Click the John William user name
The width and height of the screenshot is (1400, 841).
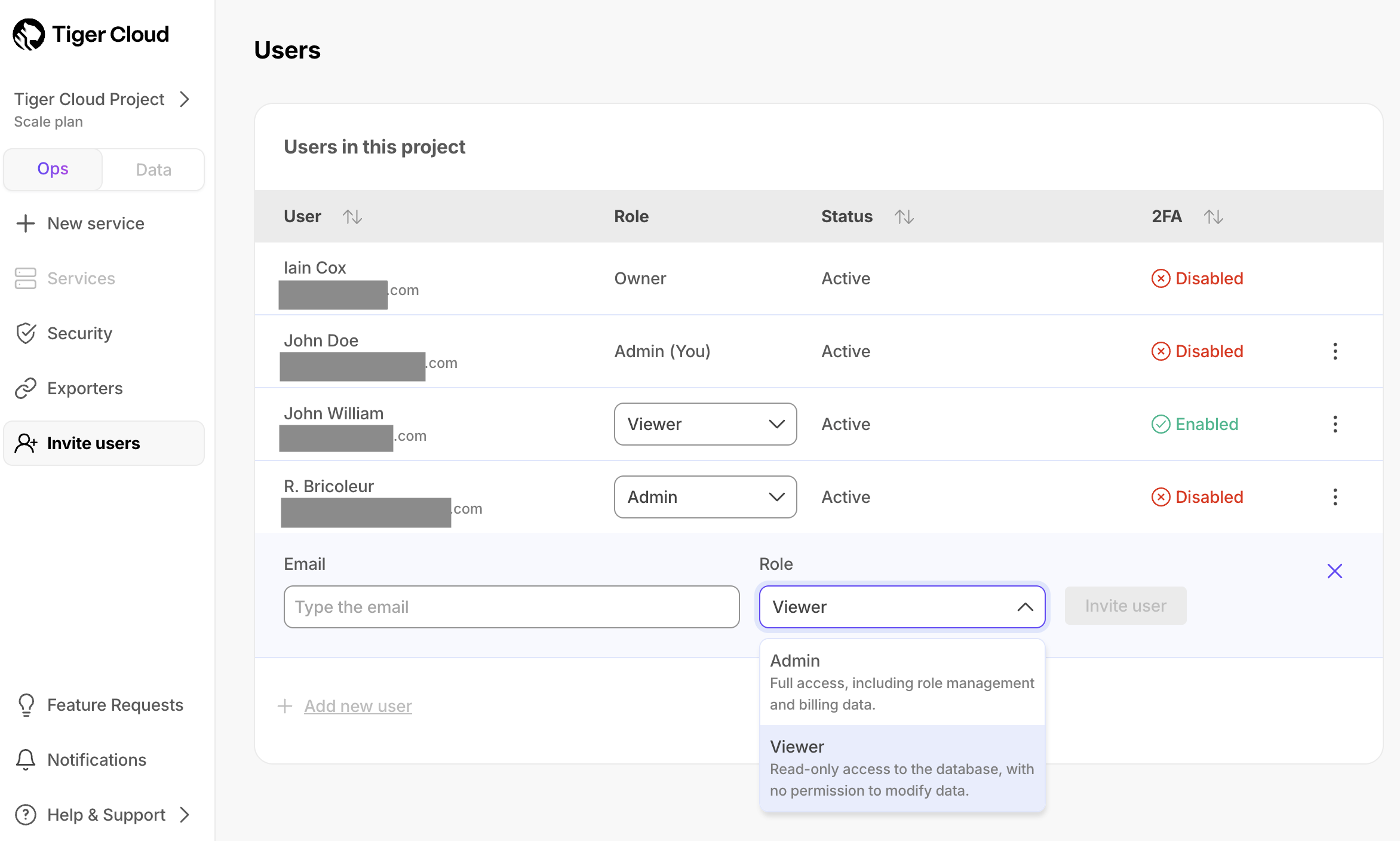point(333,413)
